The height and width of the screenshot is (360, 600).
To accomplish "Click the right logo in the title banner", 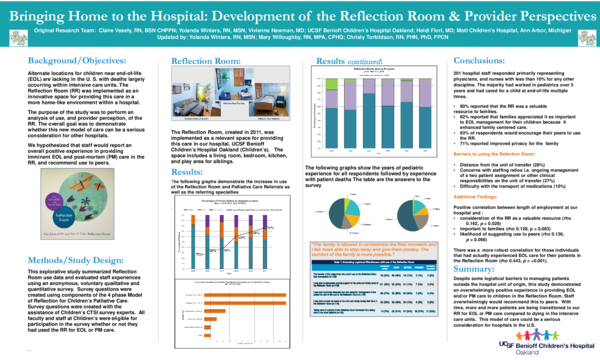I will [x=587, y=38].
